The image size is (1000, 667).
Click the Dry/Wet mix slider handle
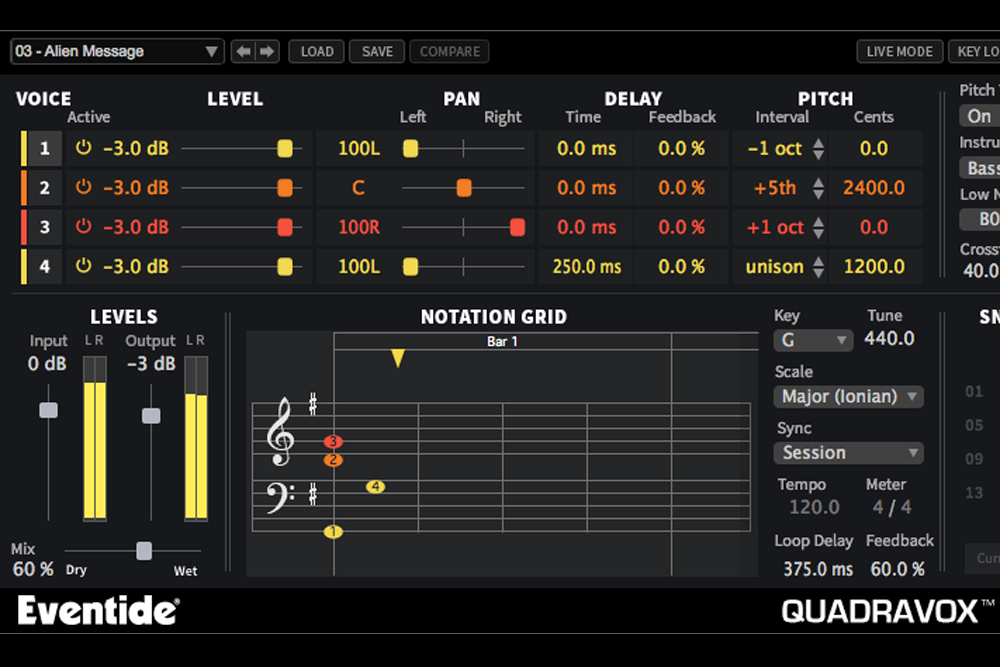(144, 550)
